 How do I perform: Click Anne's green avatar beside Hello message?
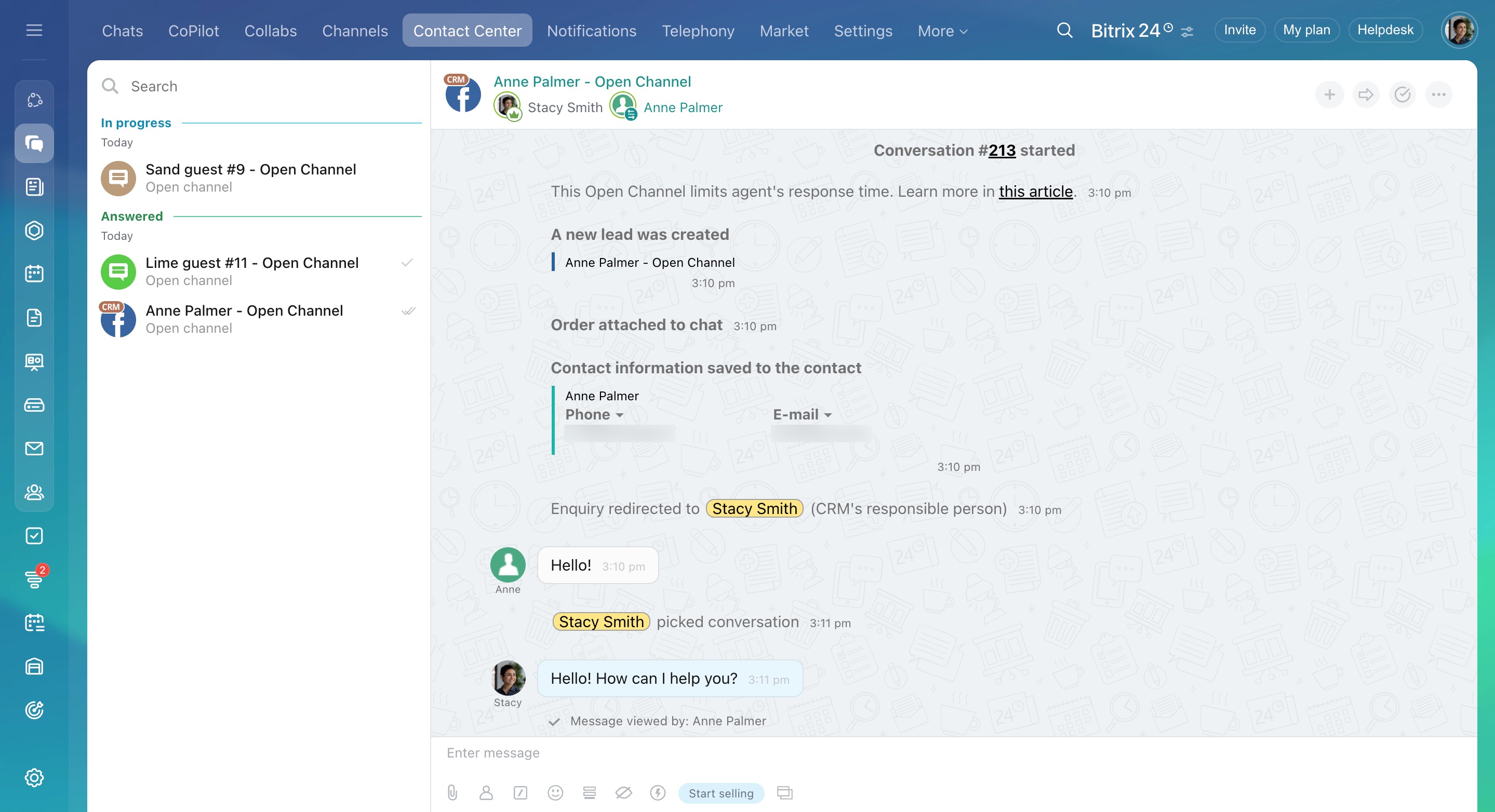coord(508,565)
